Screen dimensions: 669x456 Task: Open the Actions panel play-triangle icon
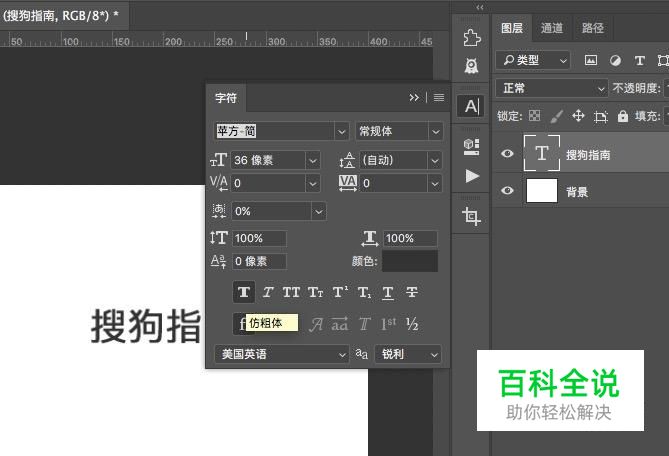[472, 176]
